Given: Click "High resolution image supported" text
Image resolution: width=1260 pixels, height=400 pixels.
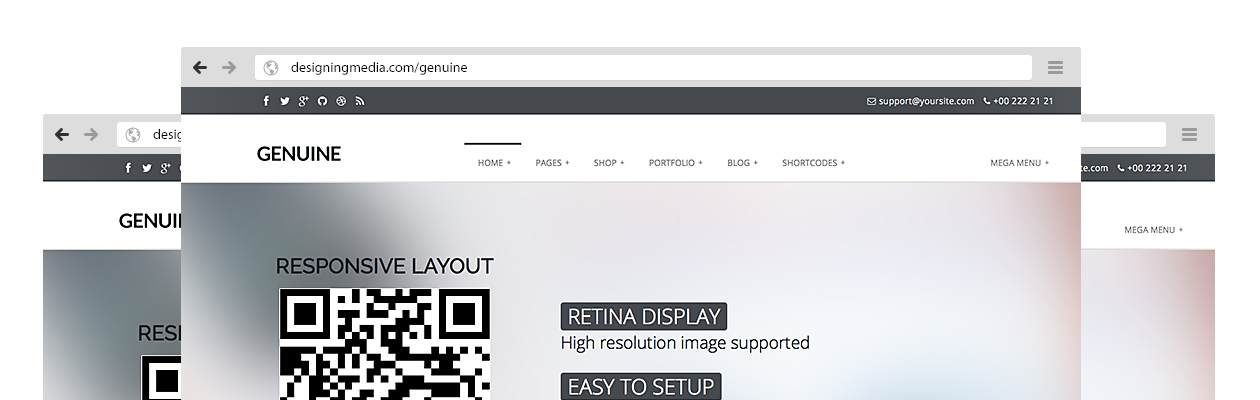Looking at the screenshot, I should pos(685,343).
